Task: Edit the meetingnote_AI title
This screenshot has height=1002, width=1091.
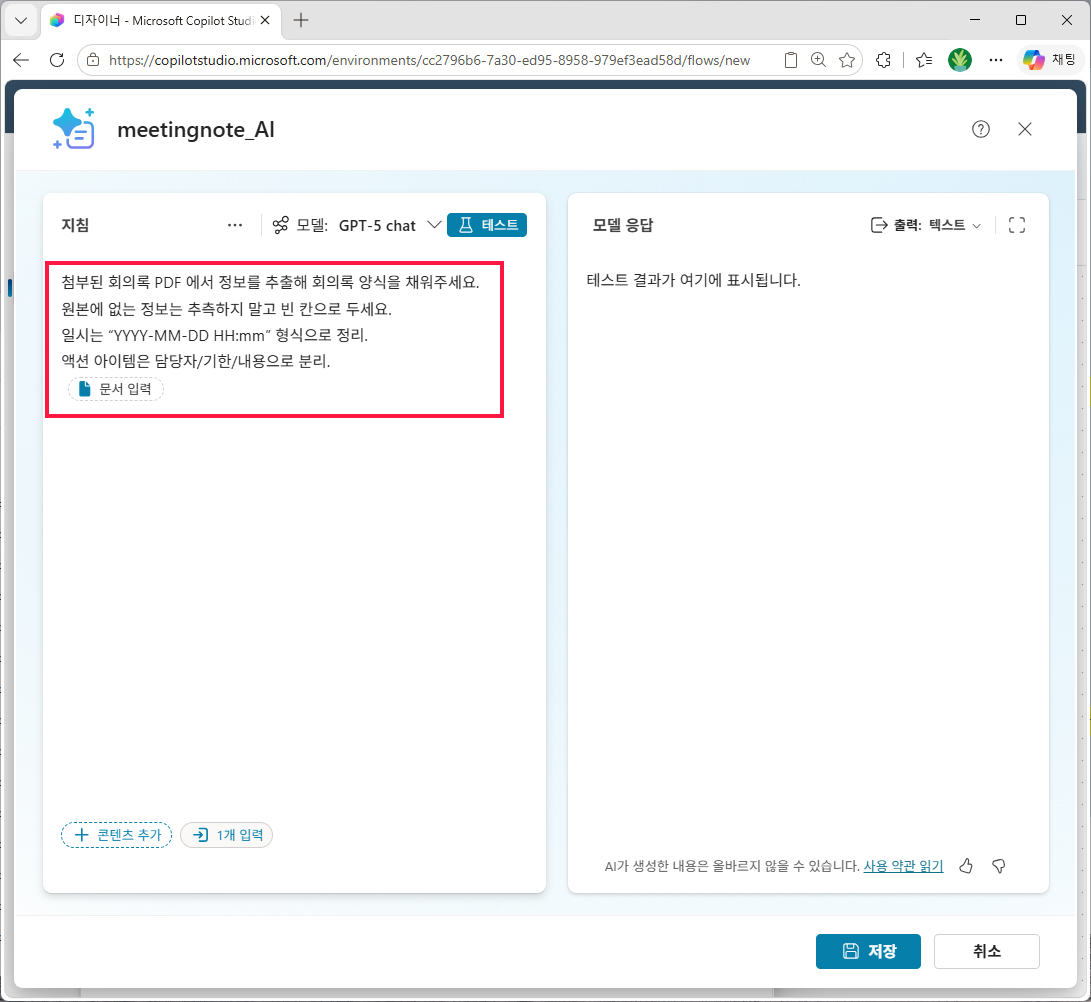Action: 196,129
